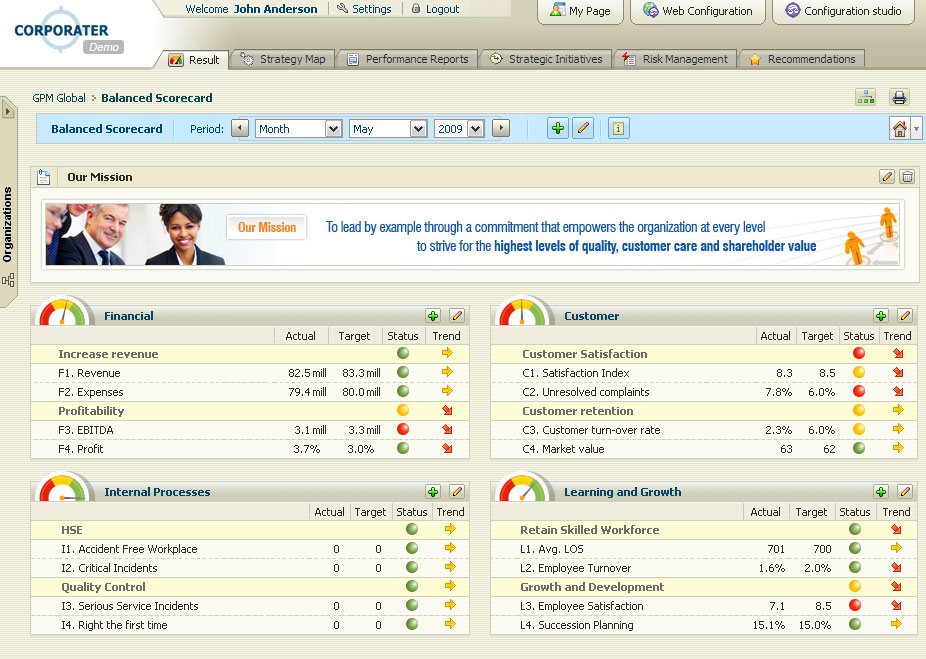Click the Quality Control heading

tap(103, 587)
